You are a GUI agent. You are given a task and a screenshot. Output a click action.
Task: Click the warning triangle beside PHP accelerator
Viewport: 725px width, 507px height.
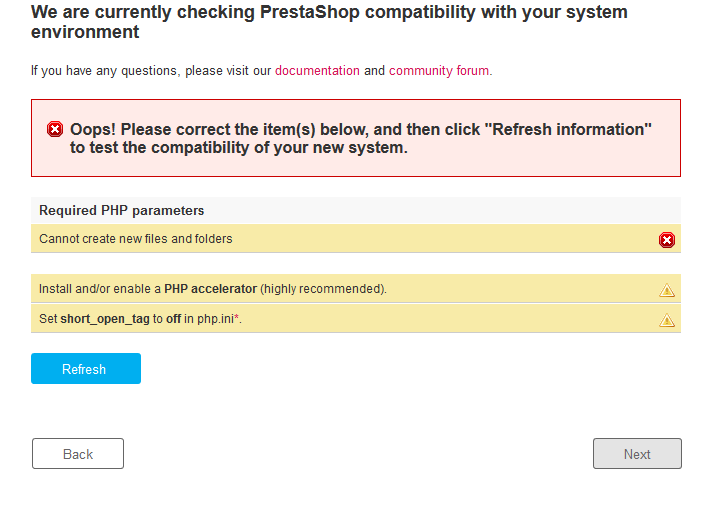tap(667, 291)
